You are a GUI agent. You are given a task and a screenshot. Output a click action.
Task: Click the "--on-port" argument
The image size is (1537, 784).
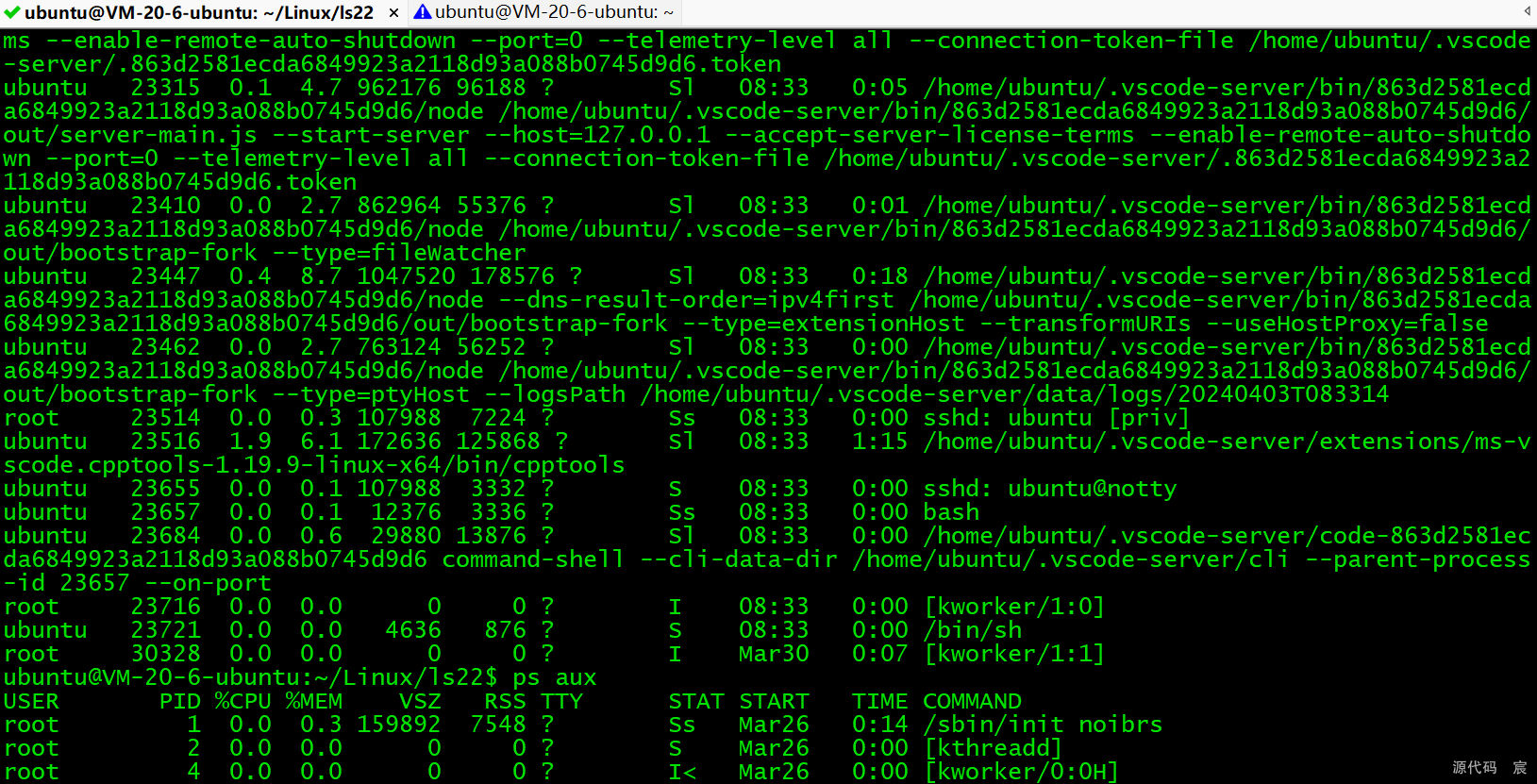[x=208, y=583]
